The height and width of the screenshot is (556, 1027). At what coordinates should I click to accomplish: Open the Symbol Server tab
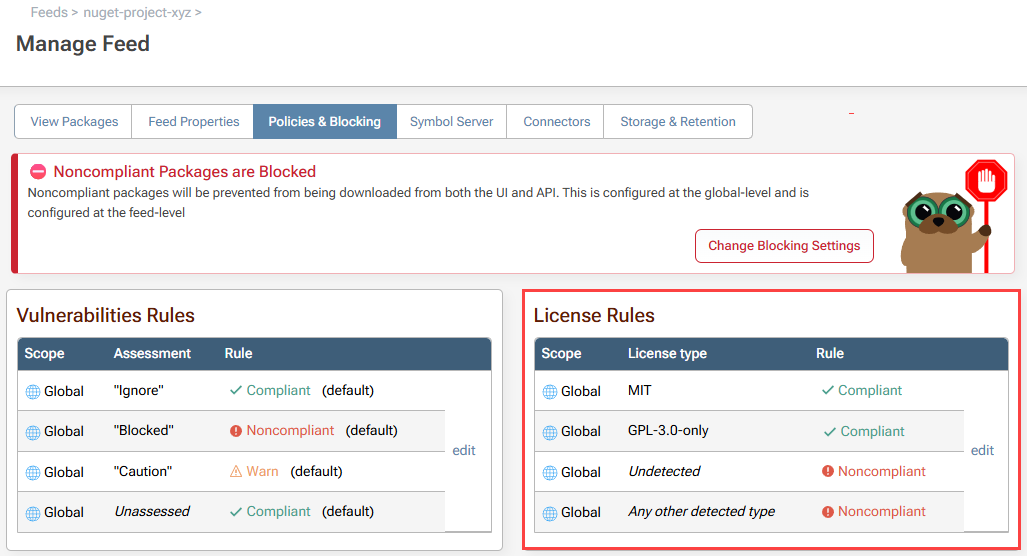tap(451, 122)
